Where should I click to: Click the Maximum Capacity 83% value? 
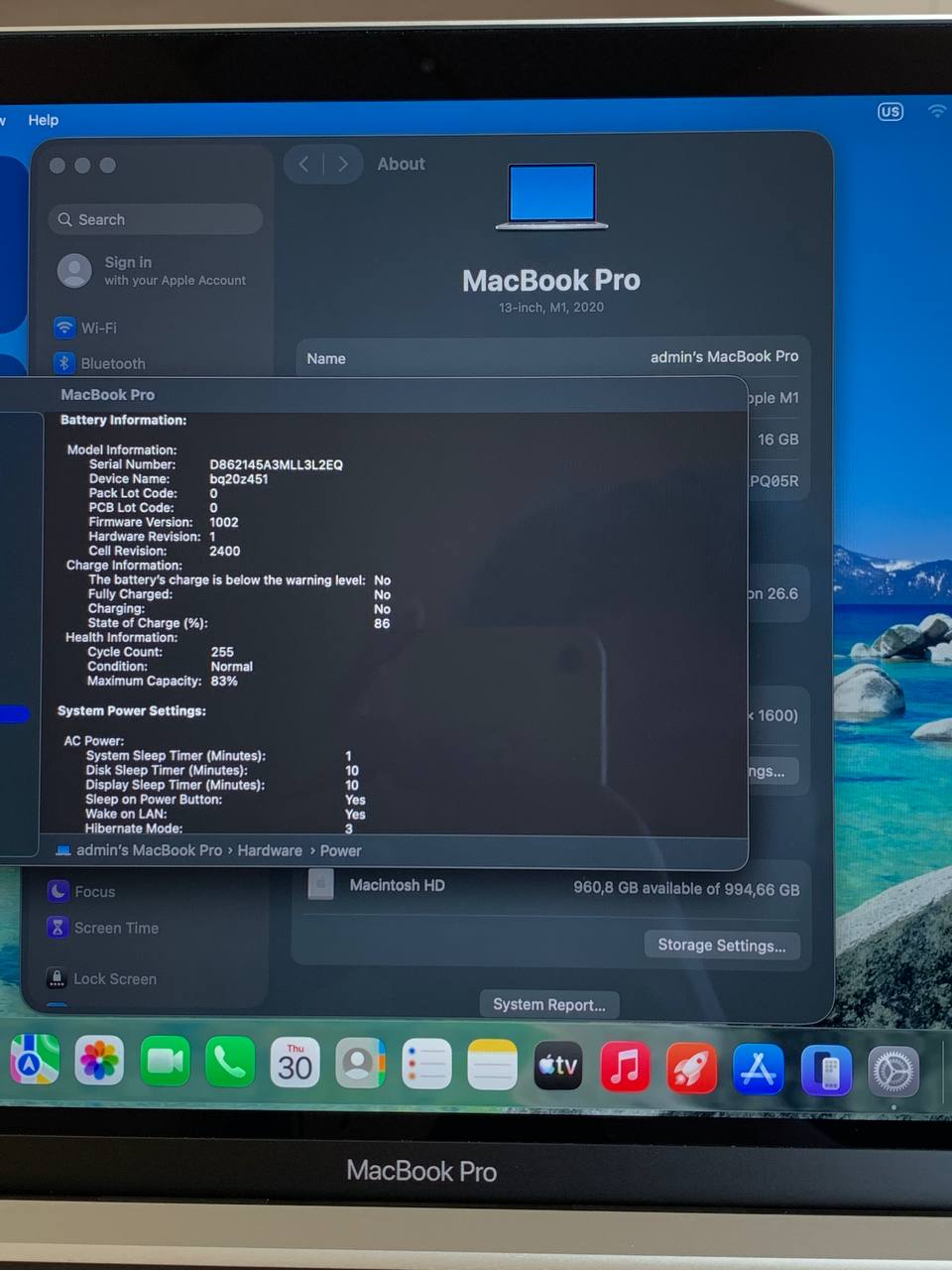pyautogui.click(x=224, y=681)
